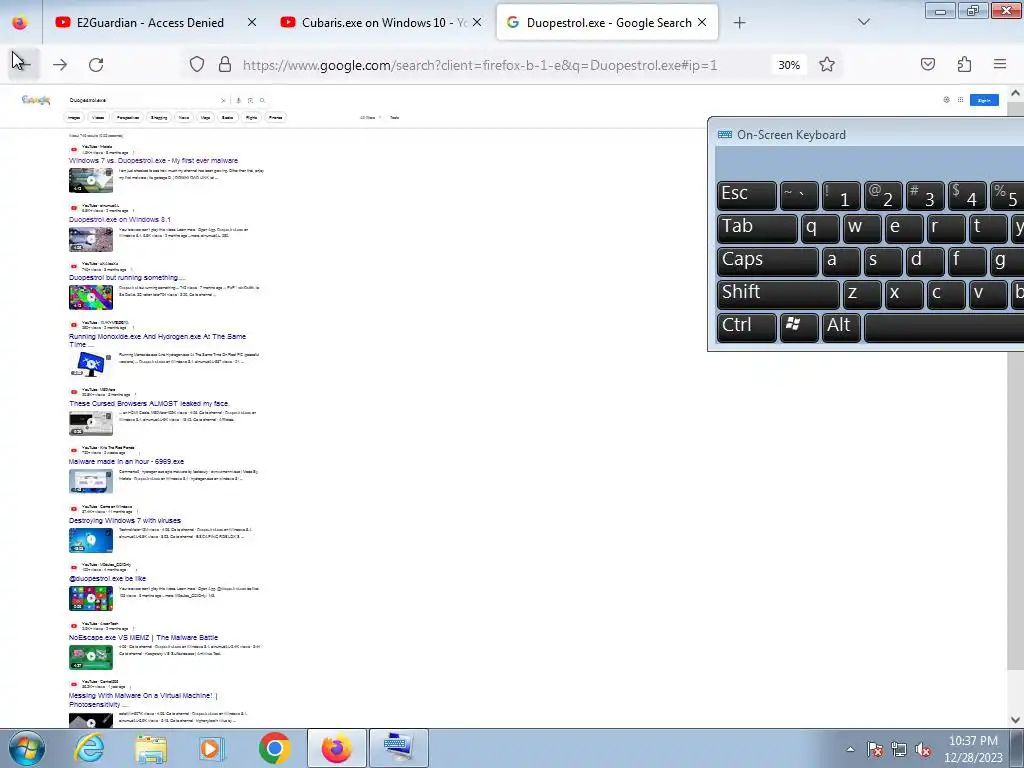Open a new tab with plus
1024x768 pixels.
739,23
